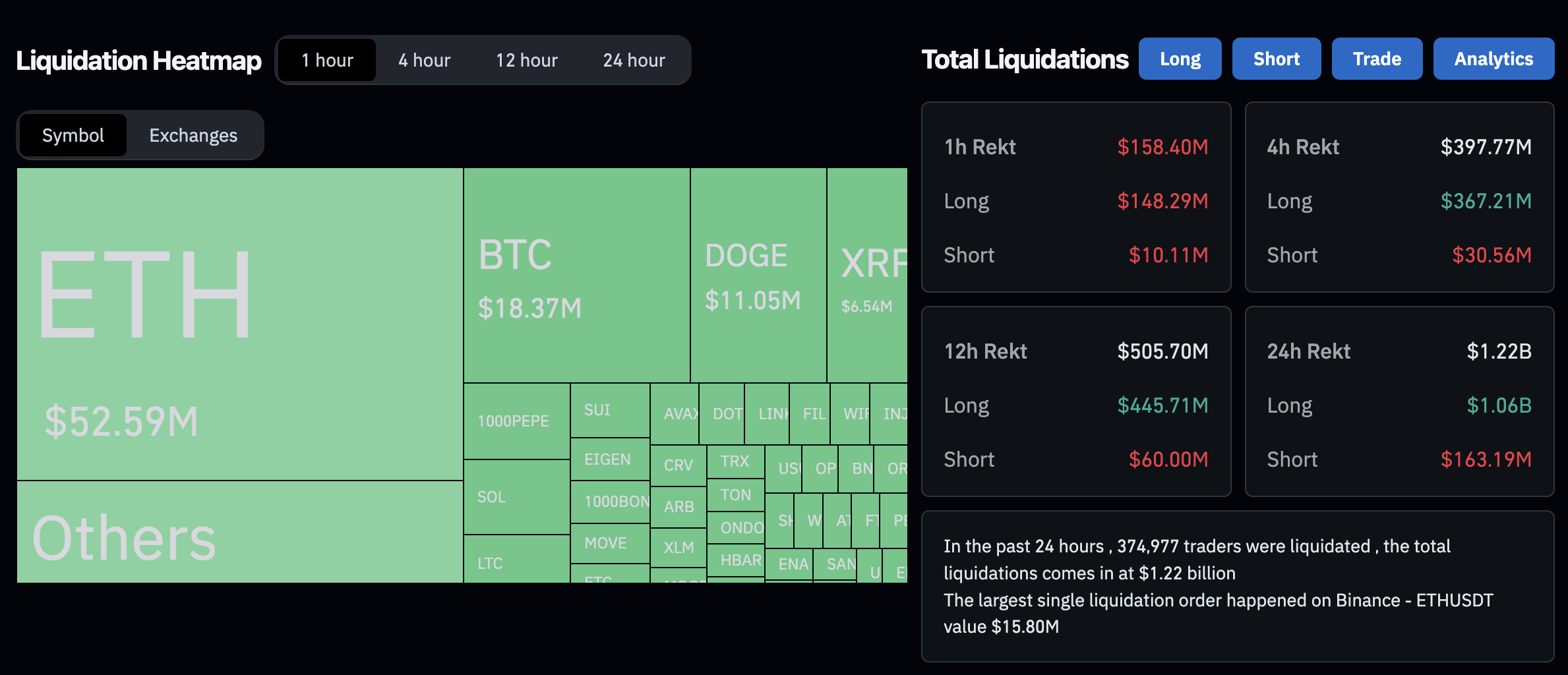Open the Trade button
Screen dimensions: 1568x675
coord(1377,59)
